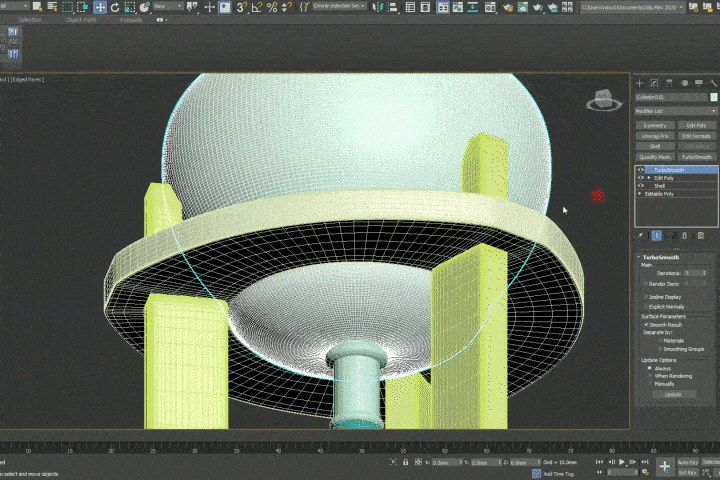
Task: Open the Create command panel tab
Action: point(640,83)
